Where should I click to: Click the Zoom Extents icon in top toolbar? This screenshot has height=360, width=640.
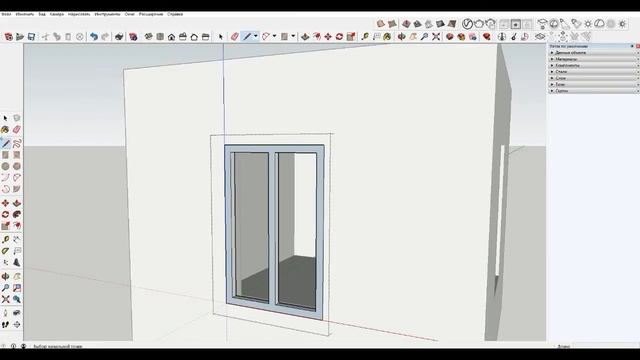point(436,37)
